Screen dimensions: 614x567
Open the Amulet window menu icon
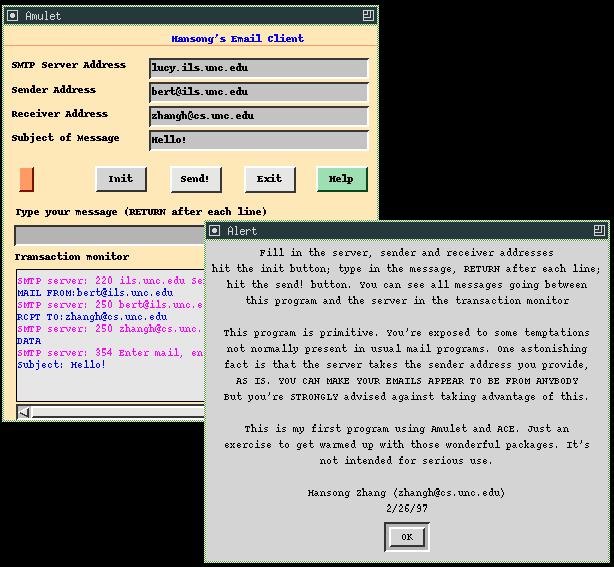[12, 16]
